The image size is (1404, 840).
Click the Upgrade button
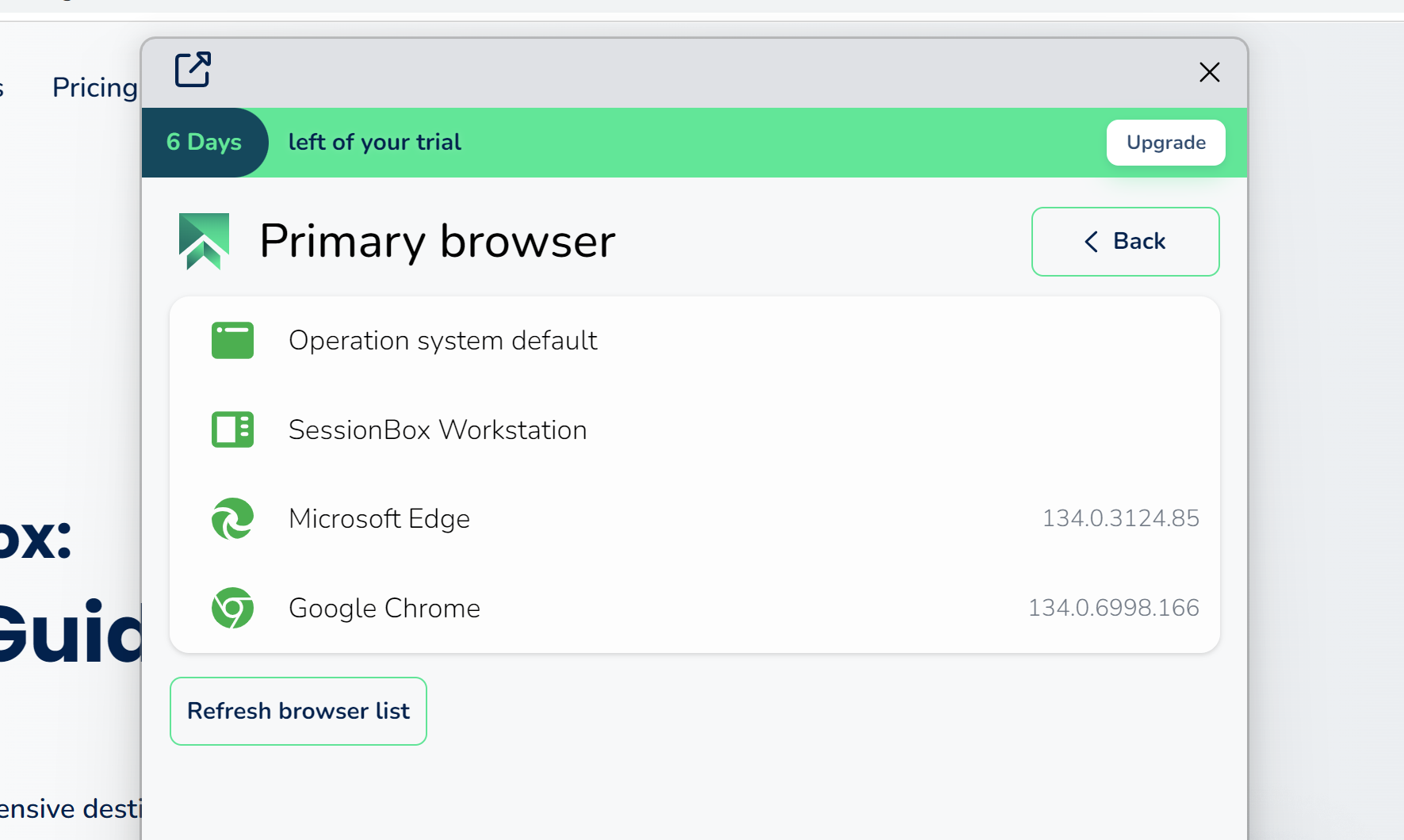click(x=1165, y=143)
